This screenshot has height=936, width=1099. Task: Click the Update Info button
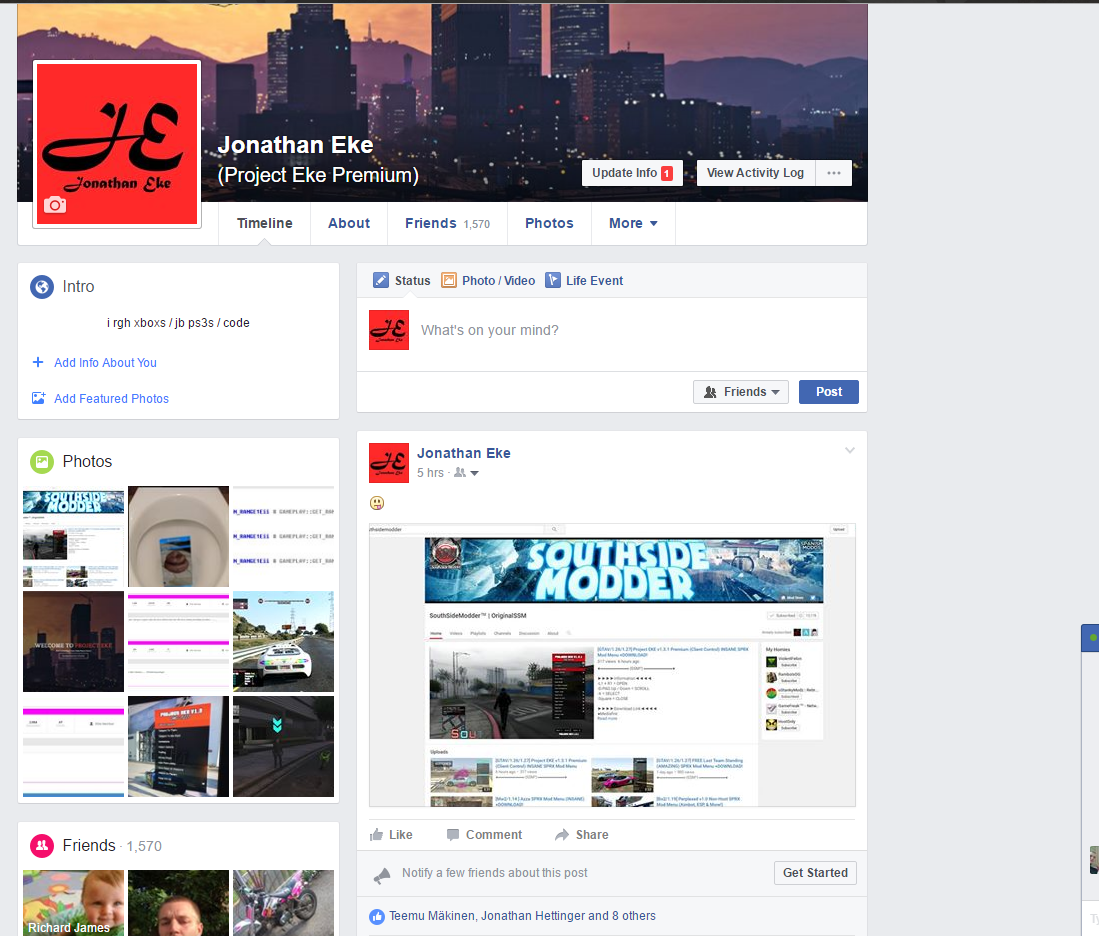632,173
